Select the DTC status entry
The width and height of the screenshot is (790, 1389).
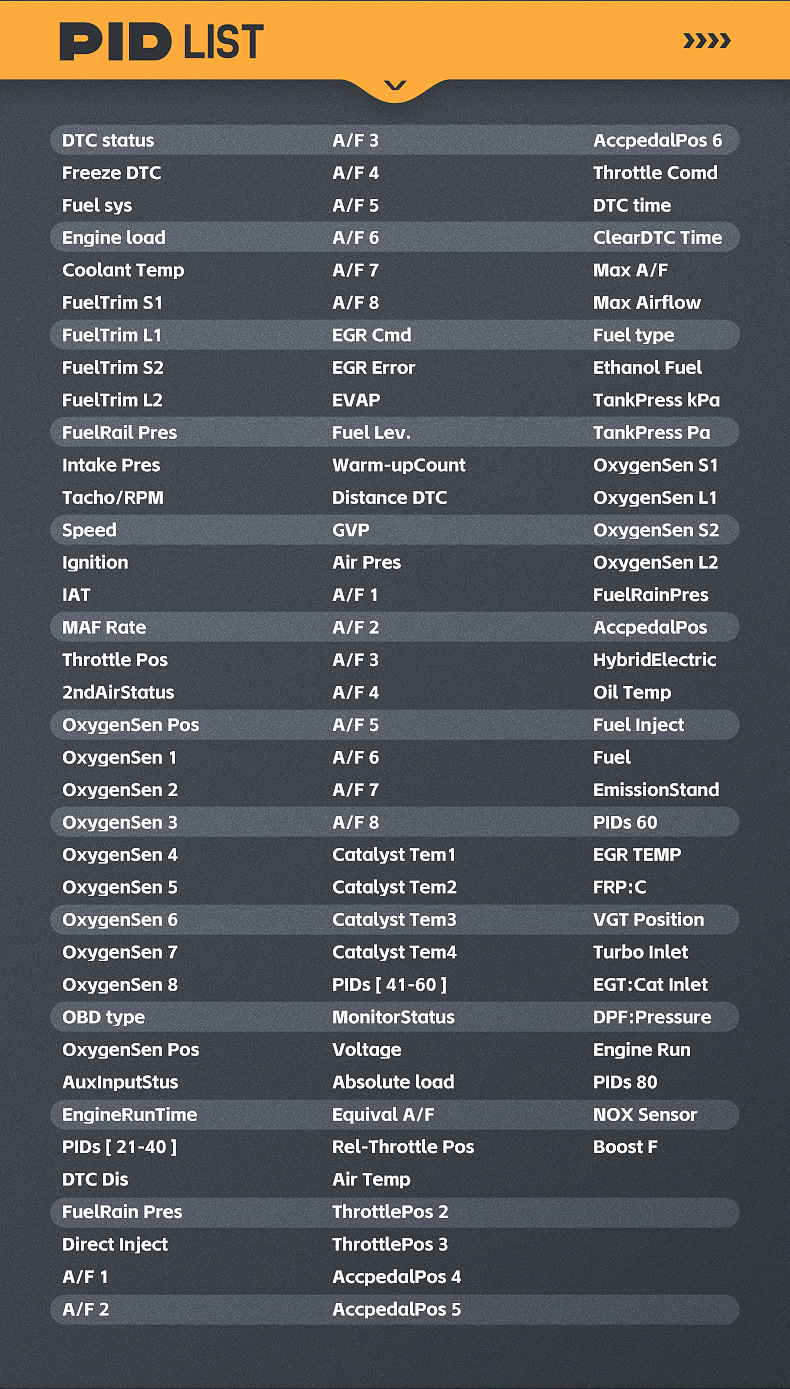point(108,141)
